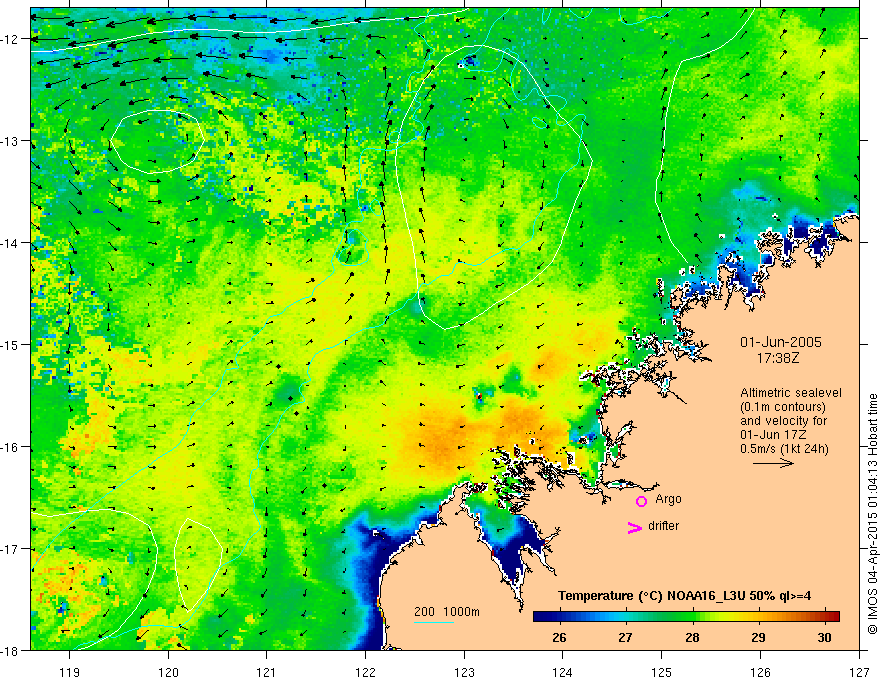This screenshot has width=880, height=680.
Task: Click the 123 longitude axis label
Action: (464, 672)
